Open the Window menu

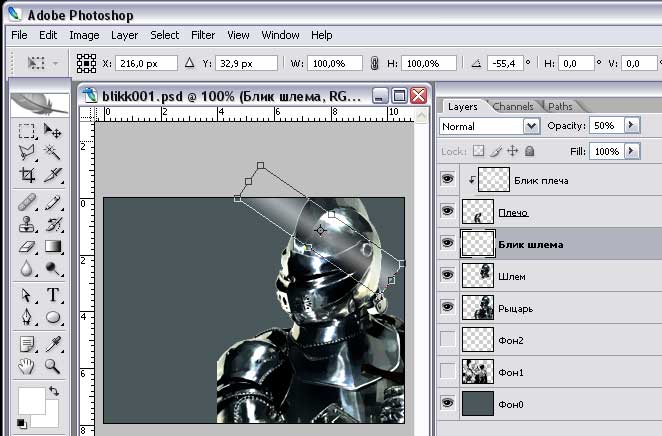click(280, 35)
